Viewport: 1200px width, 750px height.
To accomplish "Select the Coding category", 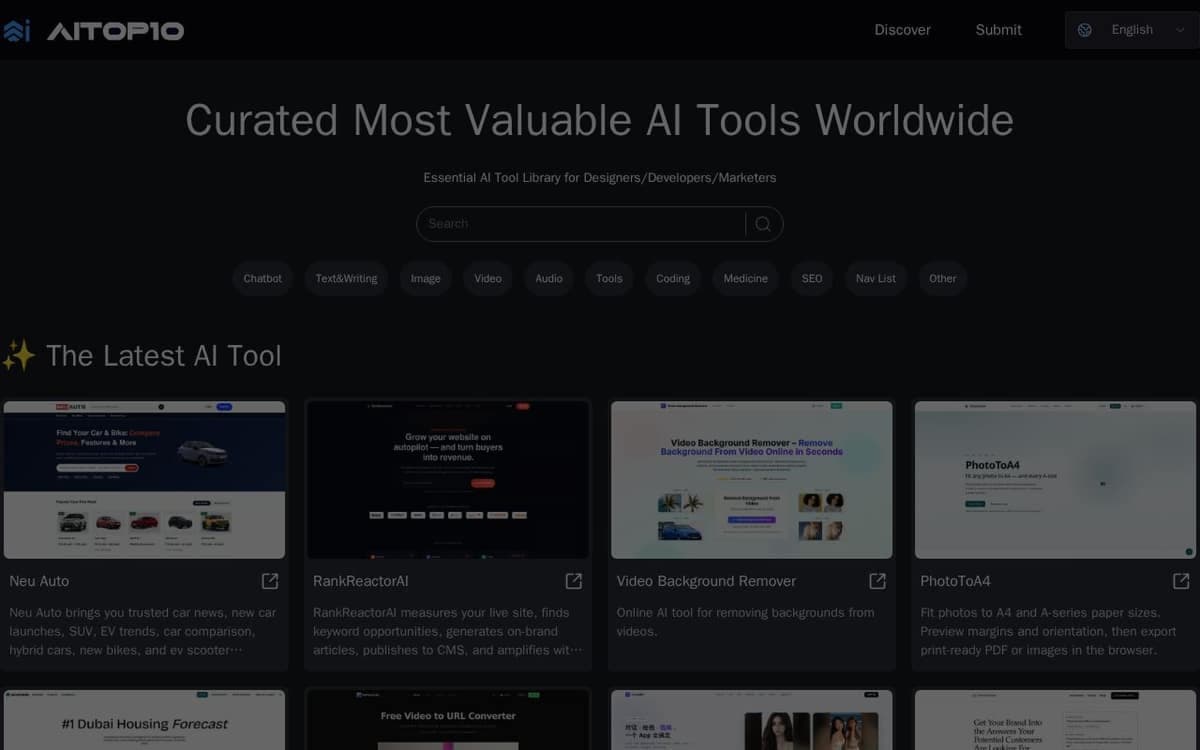I will pos(673,279).
